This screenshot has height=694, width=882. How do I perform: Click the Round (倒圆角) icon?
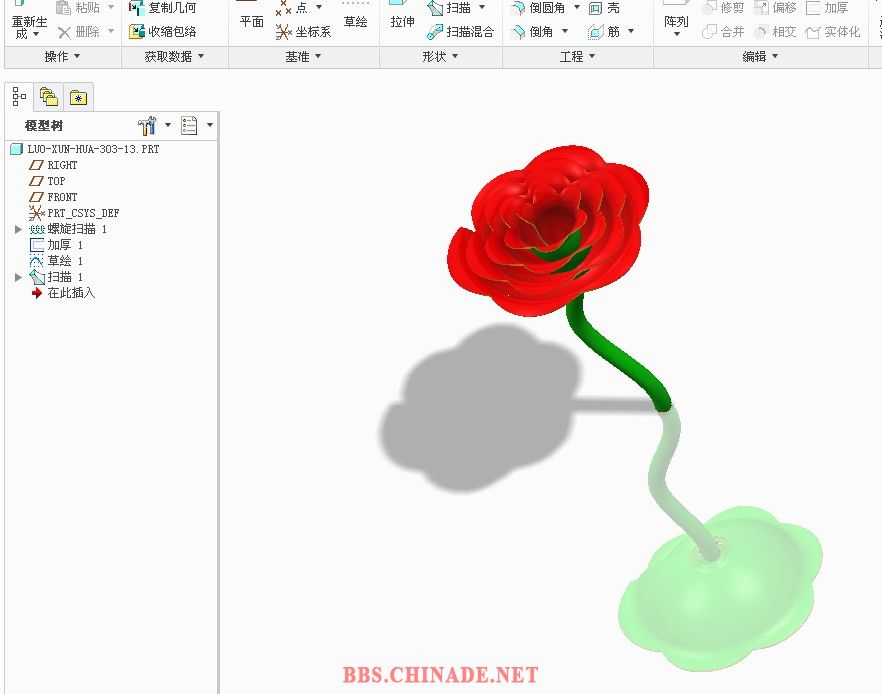pyautogui.click(x=518, y=7)
